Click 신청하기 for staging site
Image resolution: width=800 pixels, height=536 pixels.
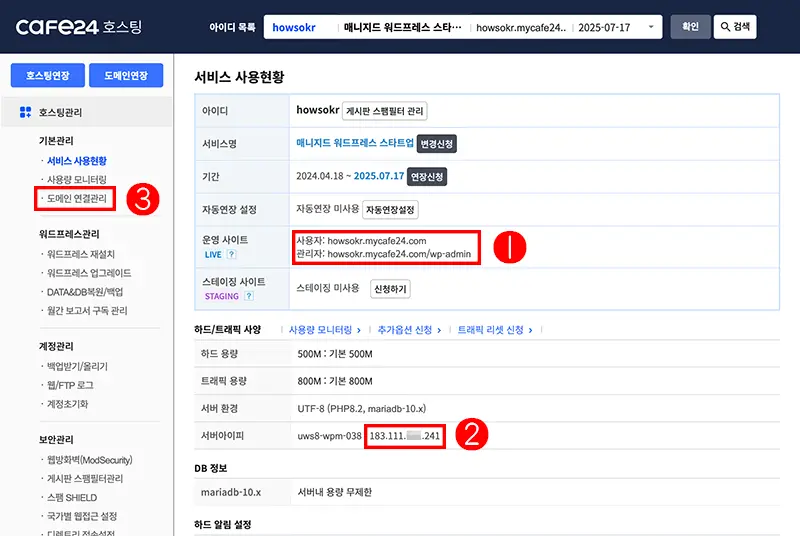pyautogui.click(x=390, y=289)
